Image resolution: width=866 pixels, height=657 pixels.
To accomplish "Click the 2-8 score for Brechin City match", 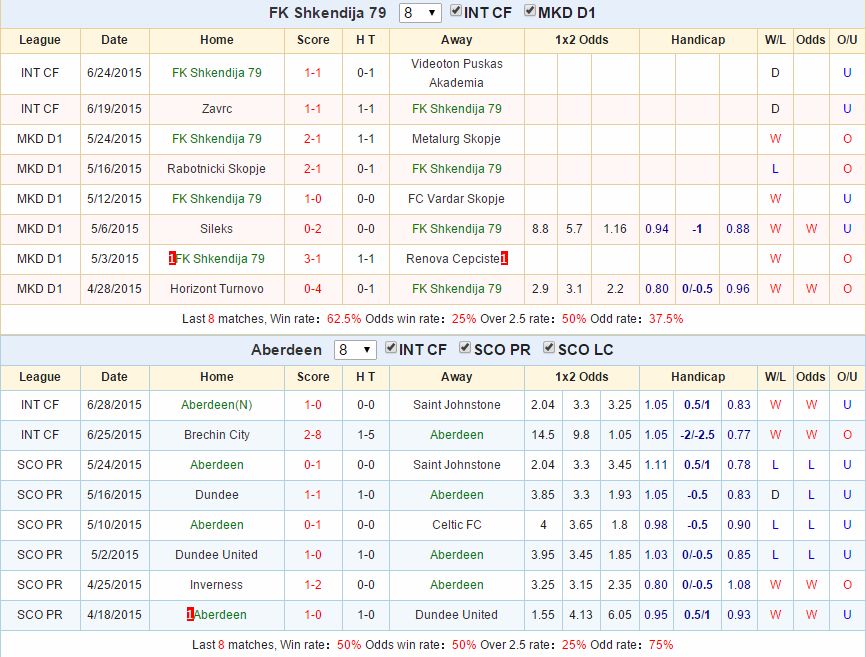I will click(x=313, y=435).
